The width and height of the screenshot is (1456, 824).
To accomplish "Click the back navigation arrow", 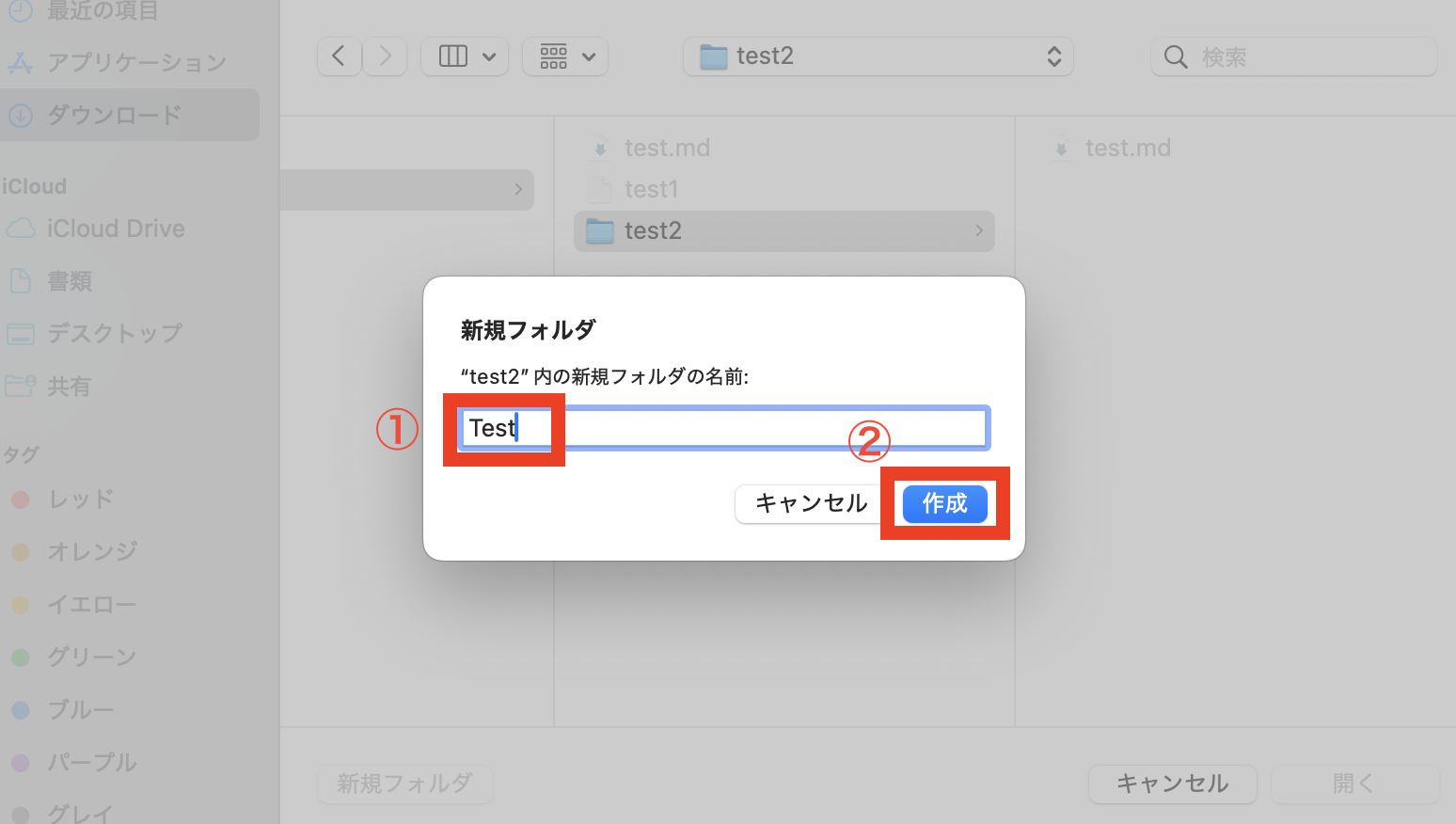I will pyautogui.click(x=340, y=55).
